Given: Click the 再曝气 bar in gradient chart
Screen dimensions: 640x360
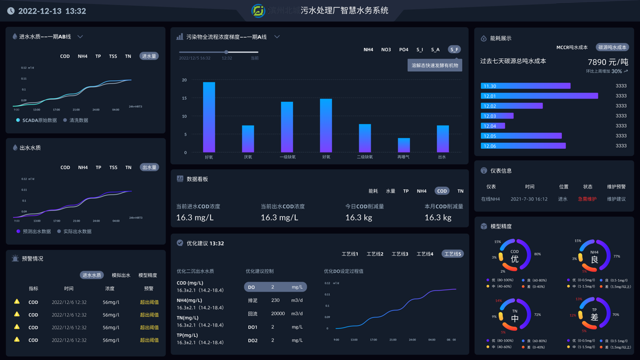Looking at the screenshot, I should (404, 145).
